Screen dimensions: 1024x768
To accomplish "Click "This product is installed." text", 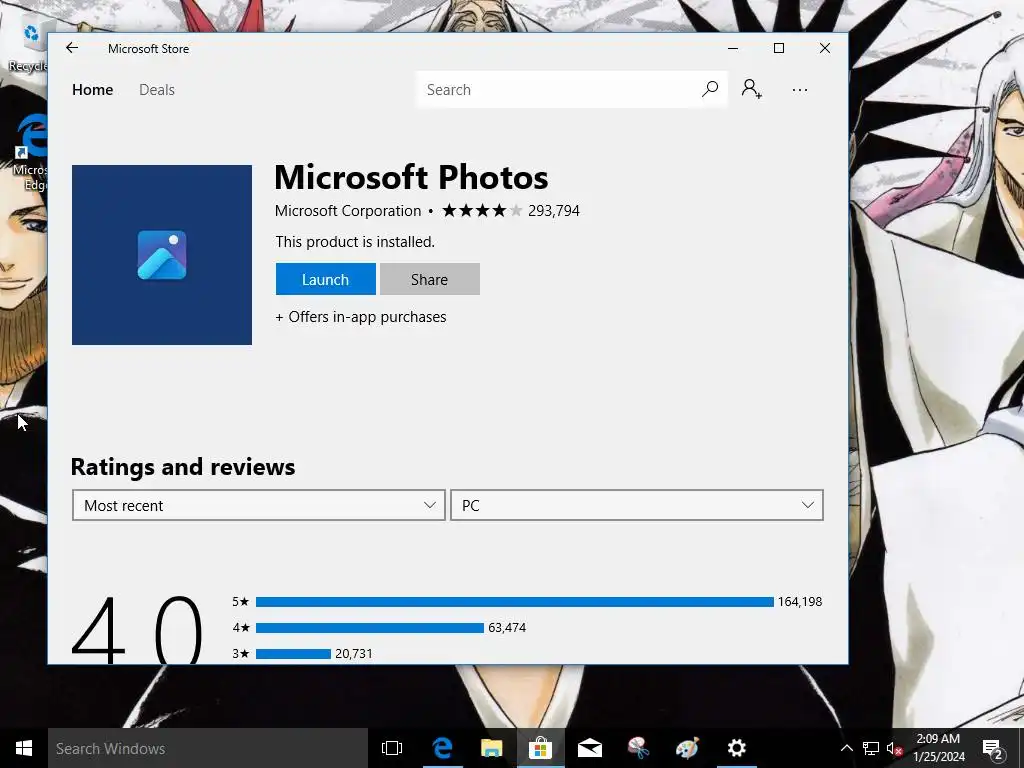I will tap(355, 242).
